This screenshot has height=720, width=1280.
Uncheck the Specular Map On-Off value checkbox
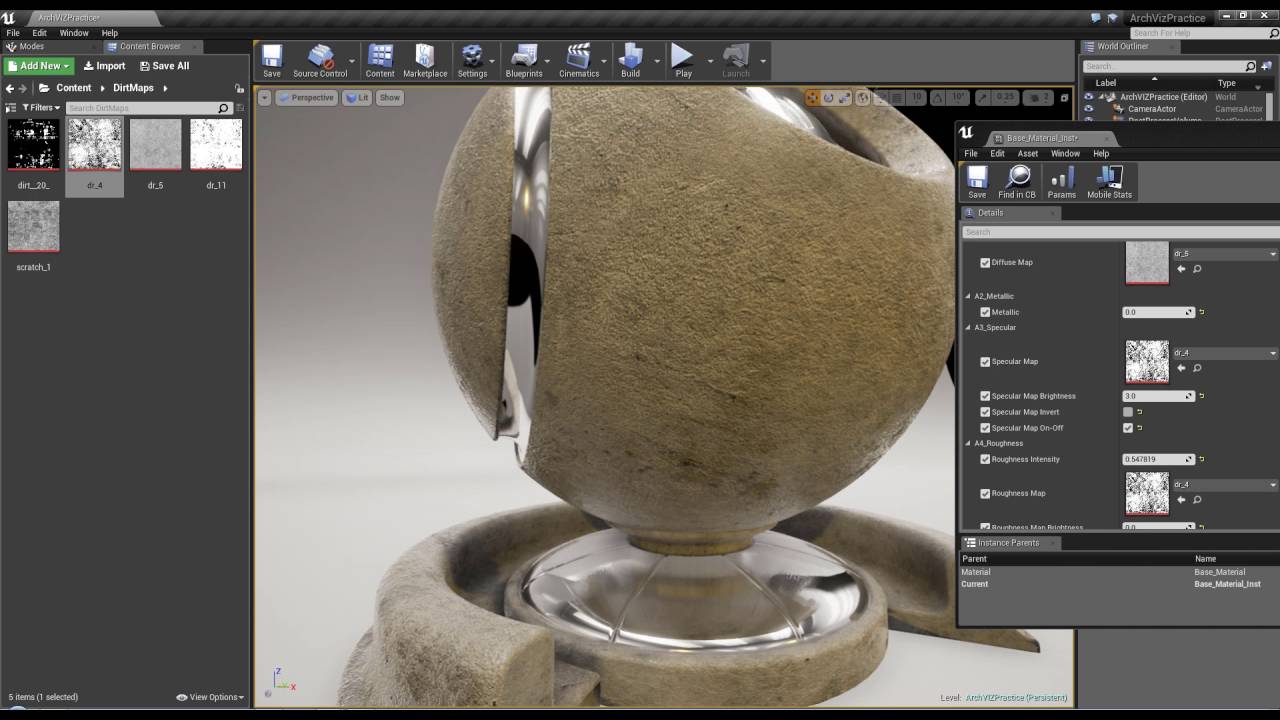[1128, 428]
